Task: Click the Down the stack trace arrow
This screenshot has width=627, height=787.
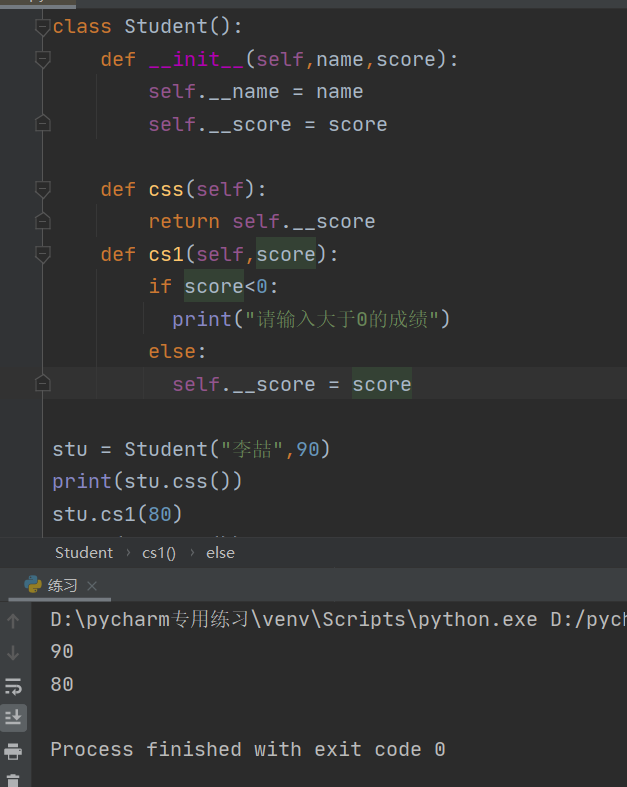Action: pos(13,653)
